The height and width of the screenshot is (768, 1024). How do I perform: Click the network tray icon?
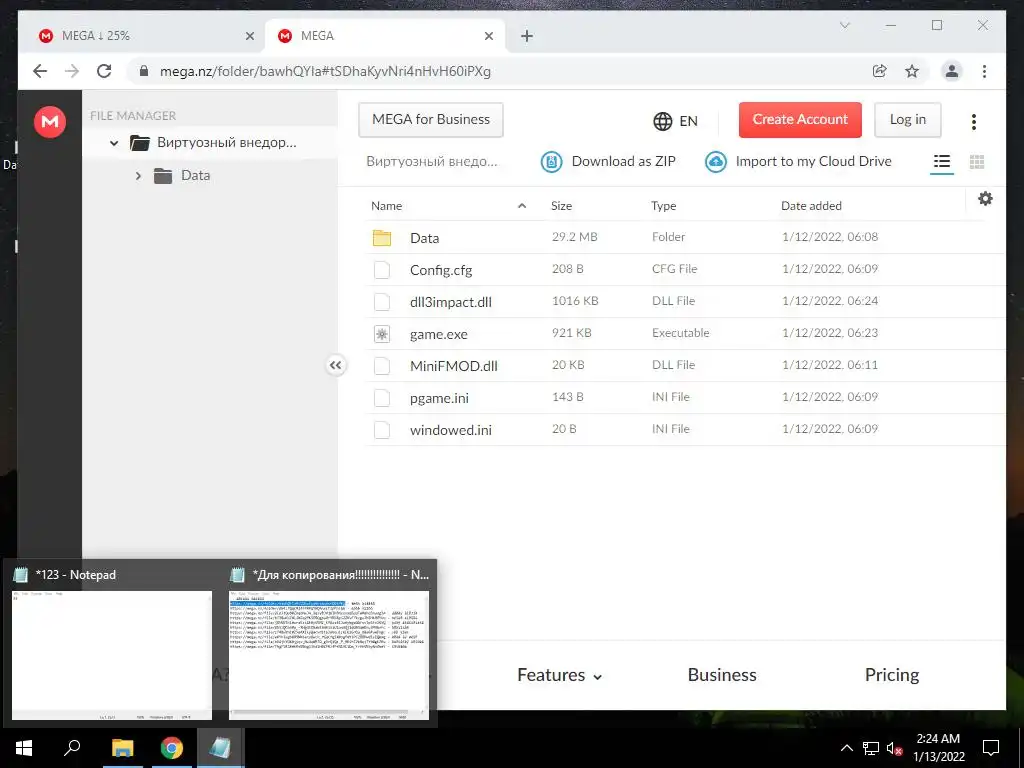pos(871,748)
